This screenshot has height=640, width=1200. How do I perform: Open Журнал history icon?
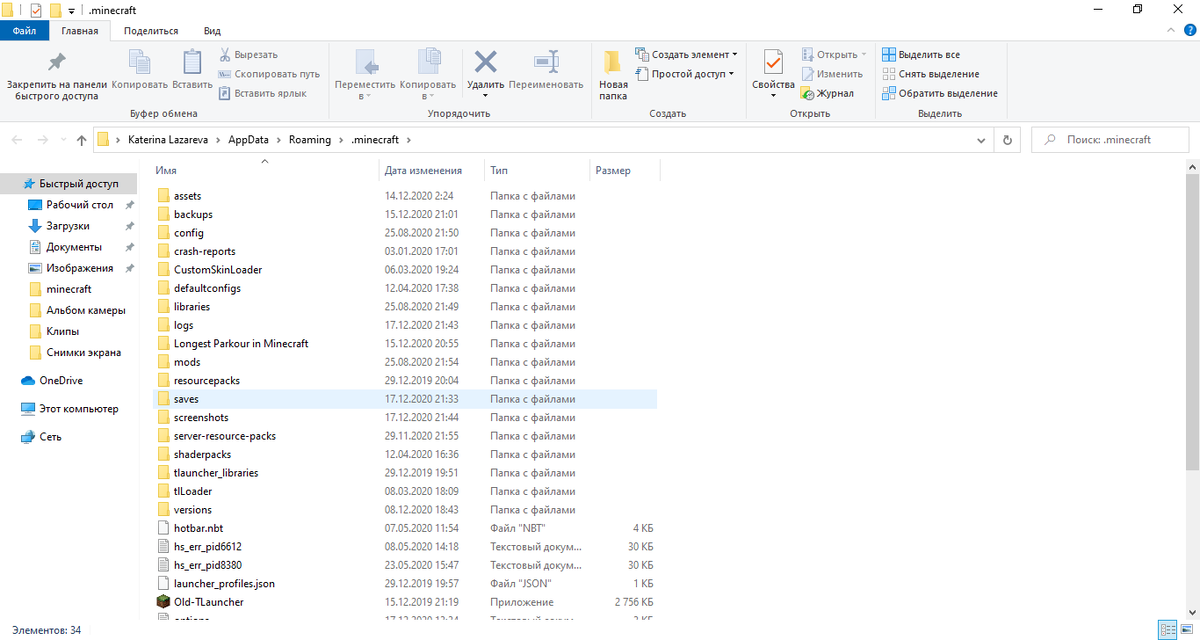[808, 93]
